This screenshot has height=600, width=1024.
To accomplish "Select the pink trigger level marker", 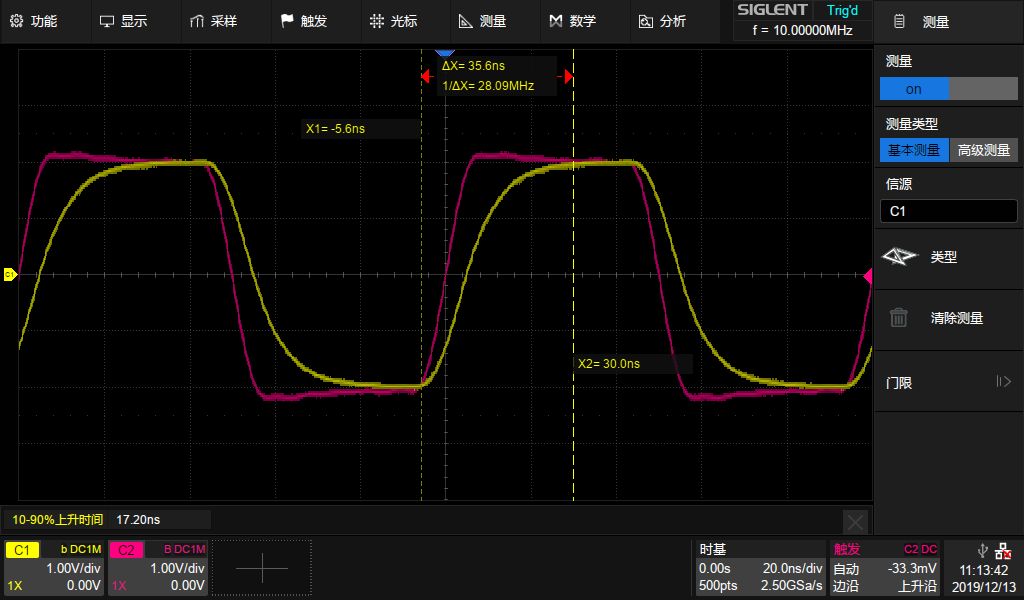I will pos(868,276).
